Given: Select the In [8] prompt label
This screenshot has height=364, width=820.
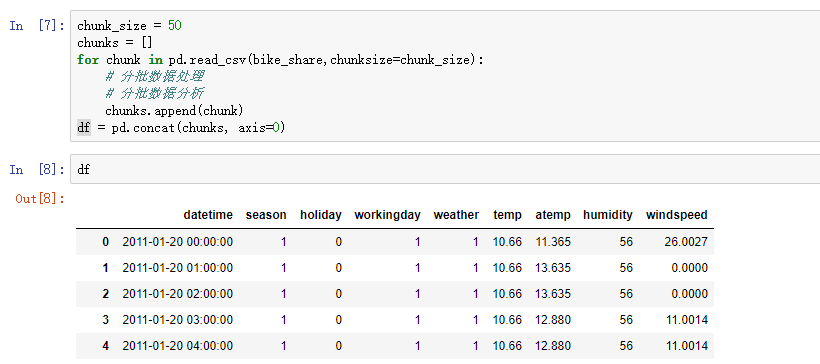Looking at the screenshot, I should tap(37, 169).
